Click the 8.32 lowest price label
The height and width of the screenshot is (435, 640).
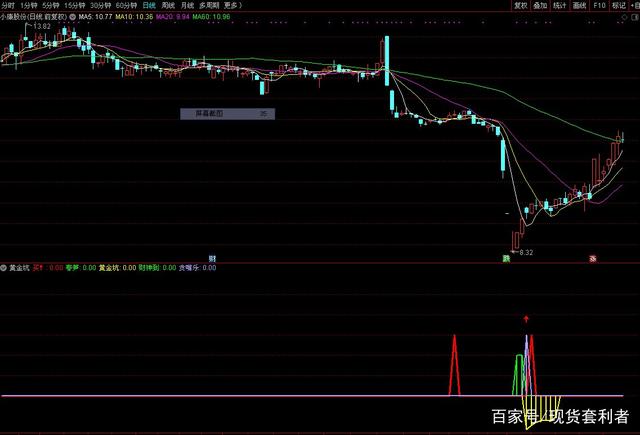526,253
